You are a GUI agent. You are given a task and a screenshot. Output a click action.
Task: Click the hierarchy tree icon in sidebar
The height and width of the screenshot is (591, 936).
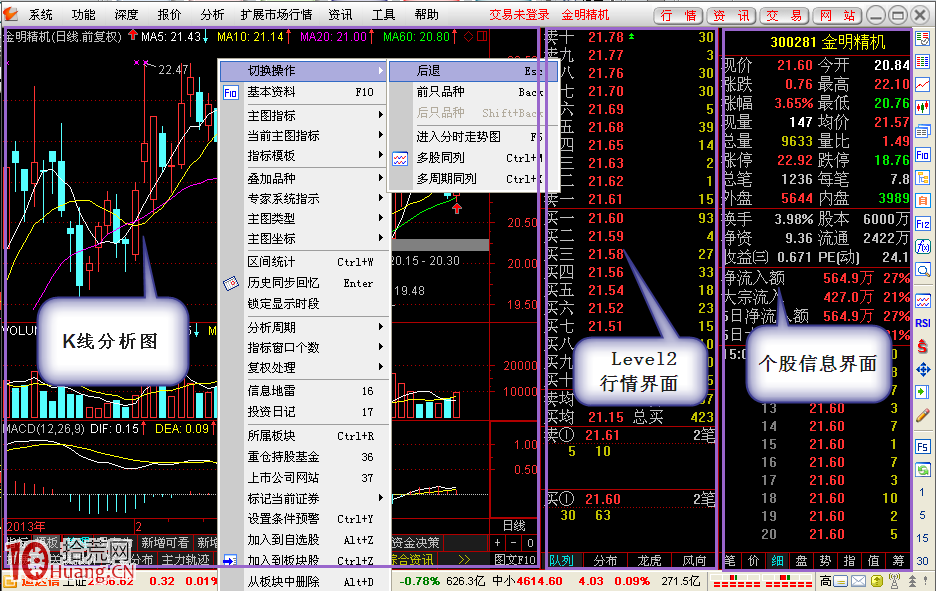(923, 178)
